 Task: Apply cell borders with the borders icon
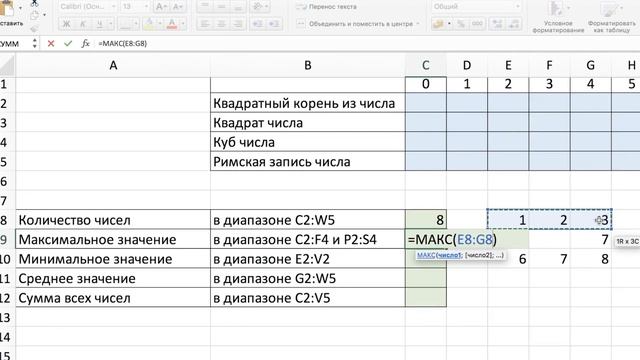pyautogui.click(x=125, y=24)
